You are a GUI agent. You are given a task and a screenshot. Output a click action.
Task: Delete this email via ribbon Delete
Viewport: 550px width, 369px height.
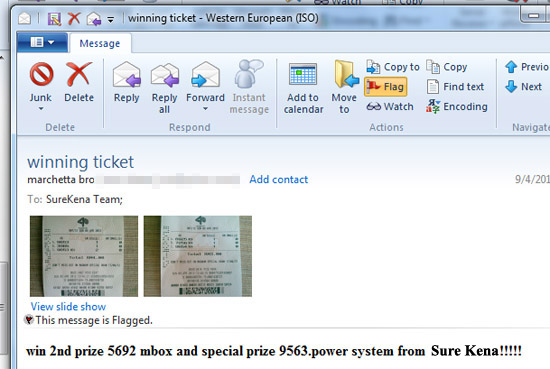[79, 82]
